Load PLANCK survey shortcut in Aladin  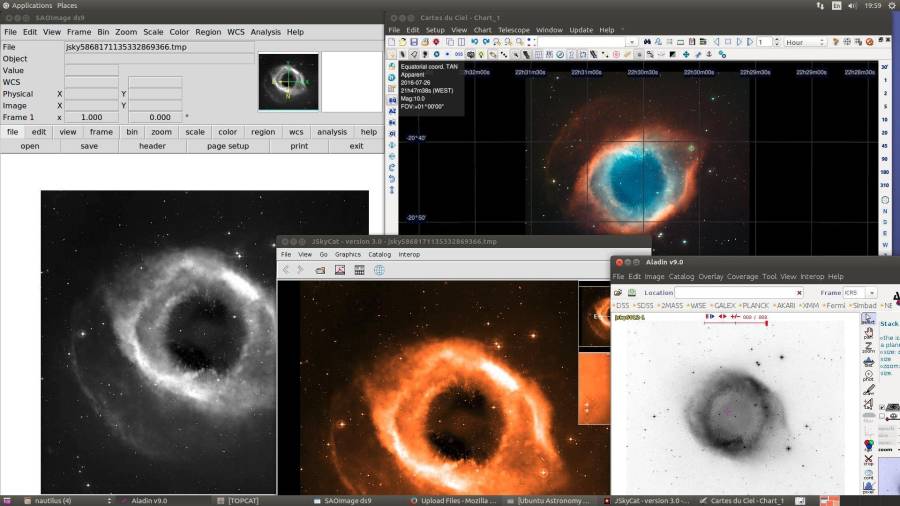tap(755, 306)
